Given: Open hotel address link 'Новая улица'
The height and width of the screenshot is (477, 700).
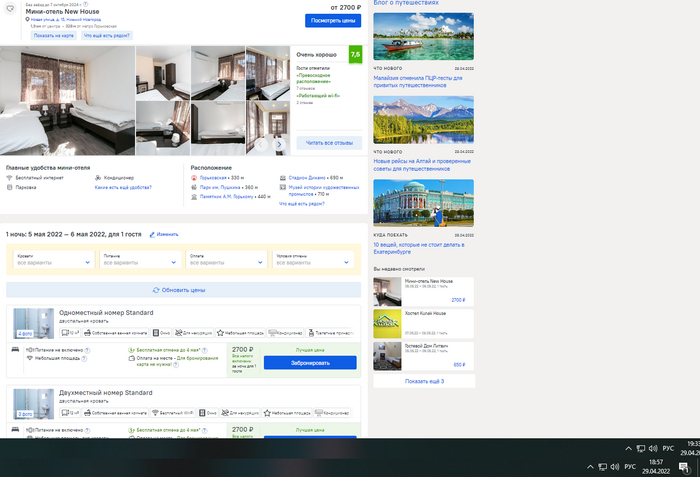Looking at the screenshot, I should coord(66,20).
